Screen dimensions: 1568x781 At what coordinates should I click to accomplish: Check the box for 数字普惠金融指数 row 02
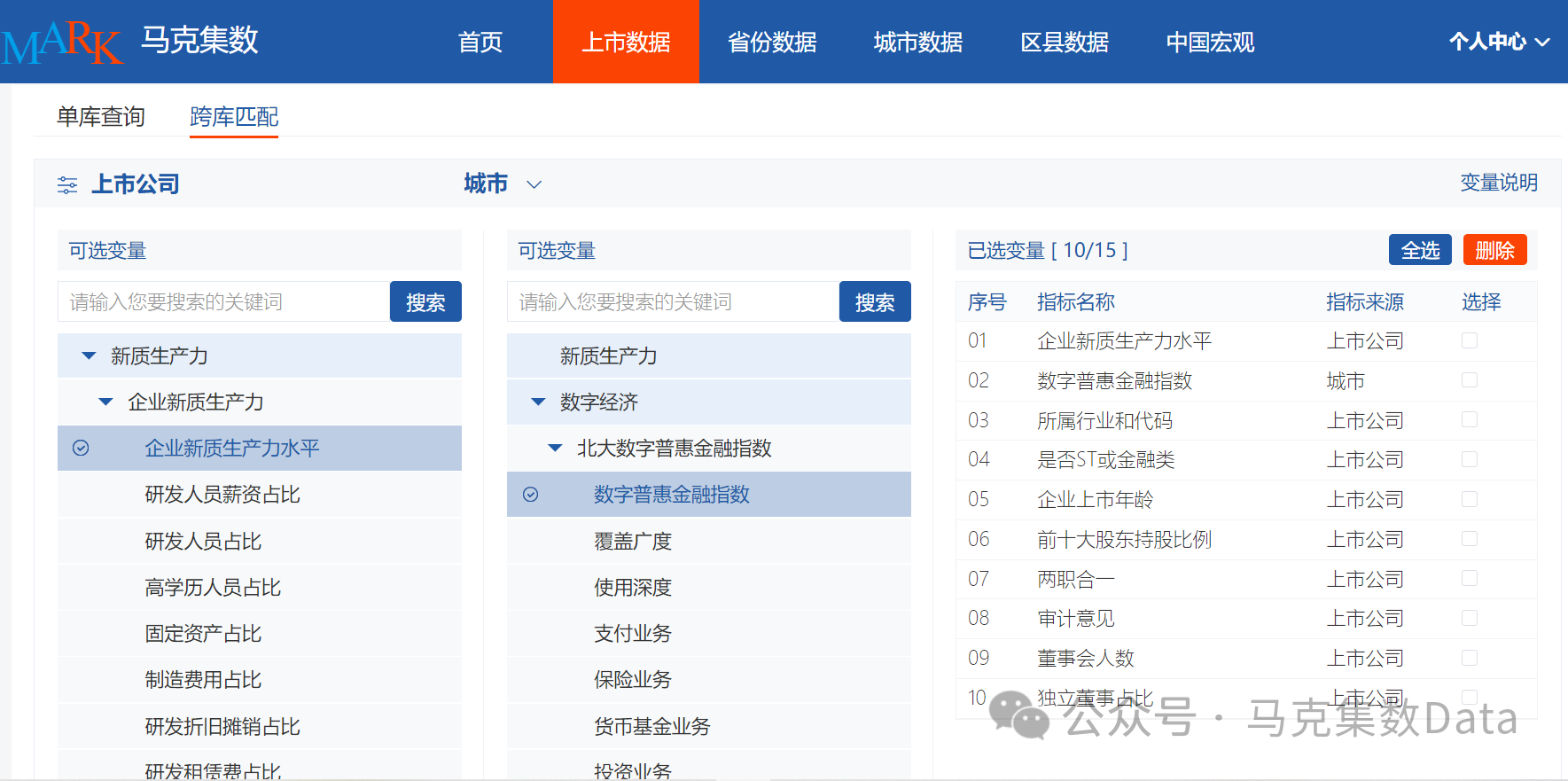(1470, 380)
